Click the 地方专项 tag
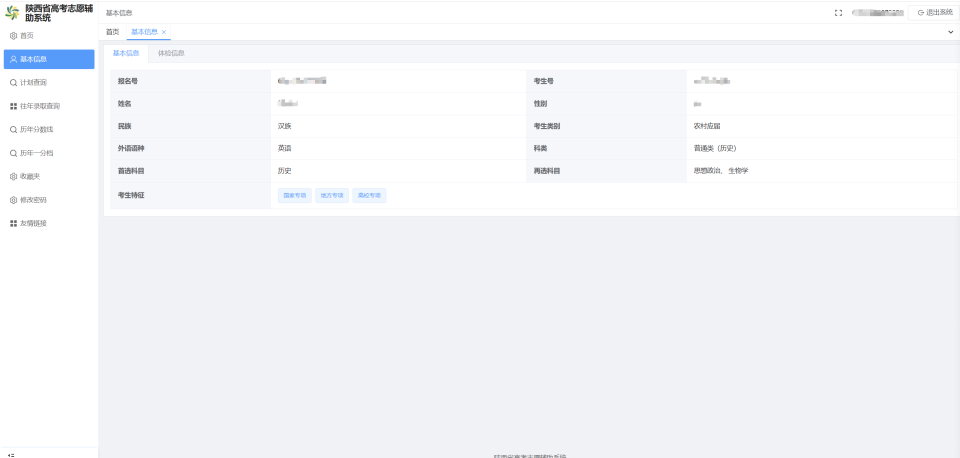Image resolution: width=960 pixels, height=458 pixels. pos(332,196)
